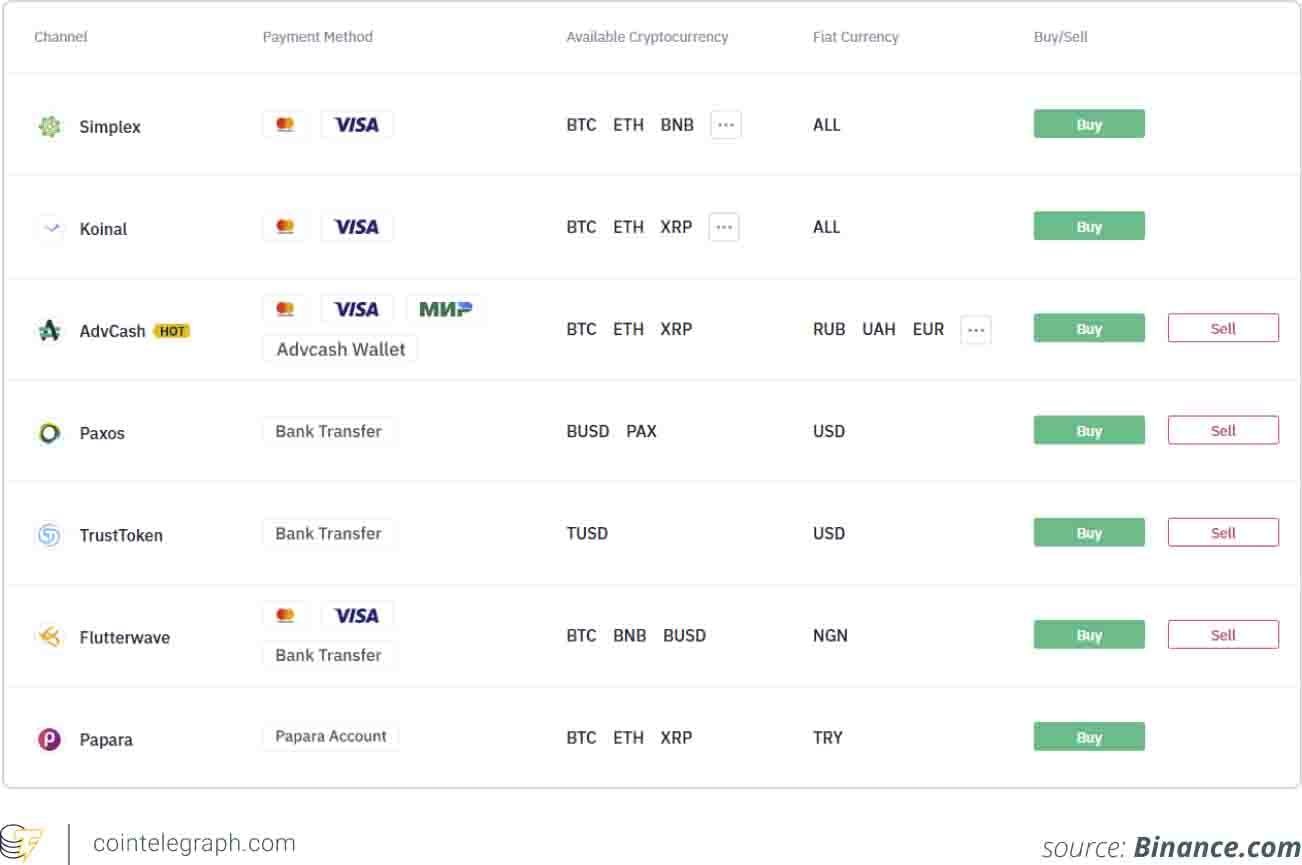The width and height of the screenshot is (1302, 865).
Task: Click the Flutterwave channel logo icon
Action: coord(49,637)
